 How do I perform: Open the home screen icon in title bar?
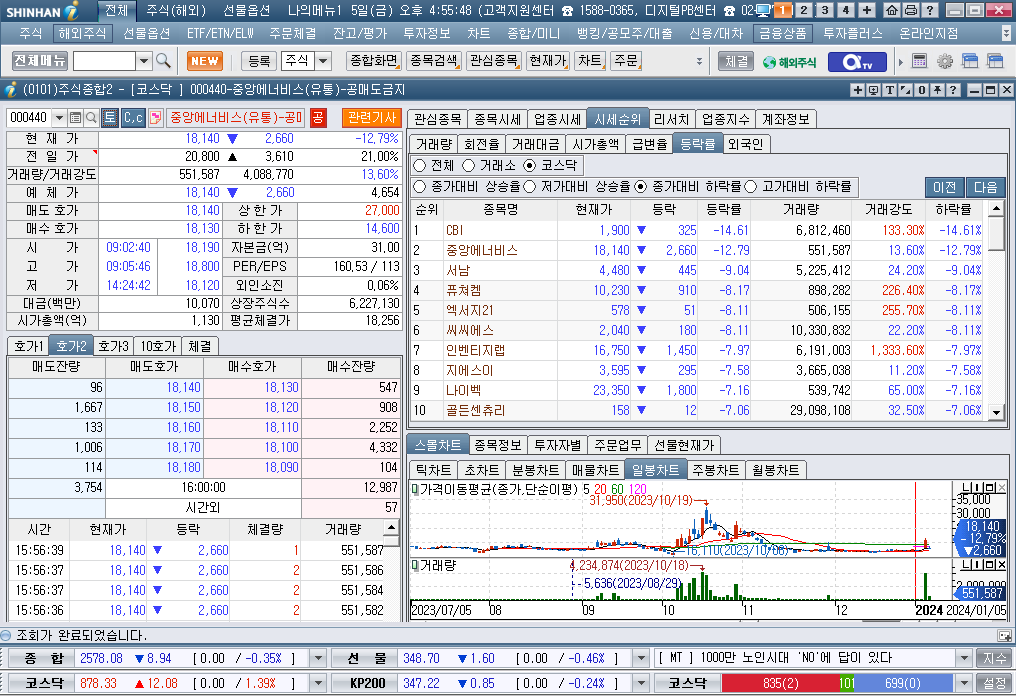[892, 10]
